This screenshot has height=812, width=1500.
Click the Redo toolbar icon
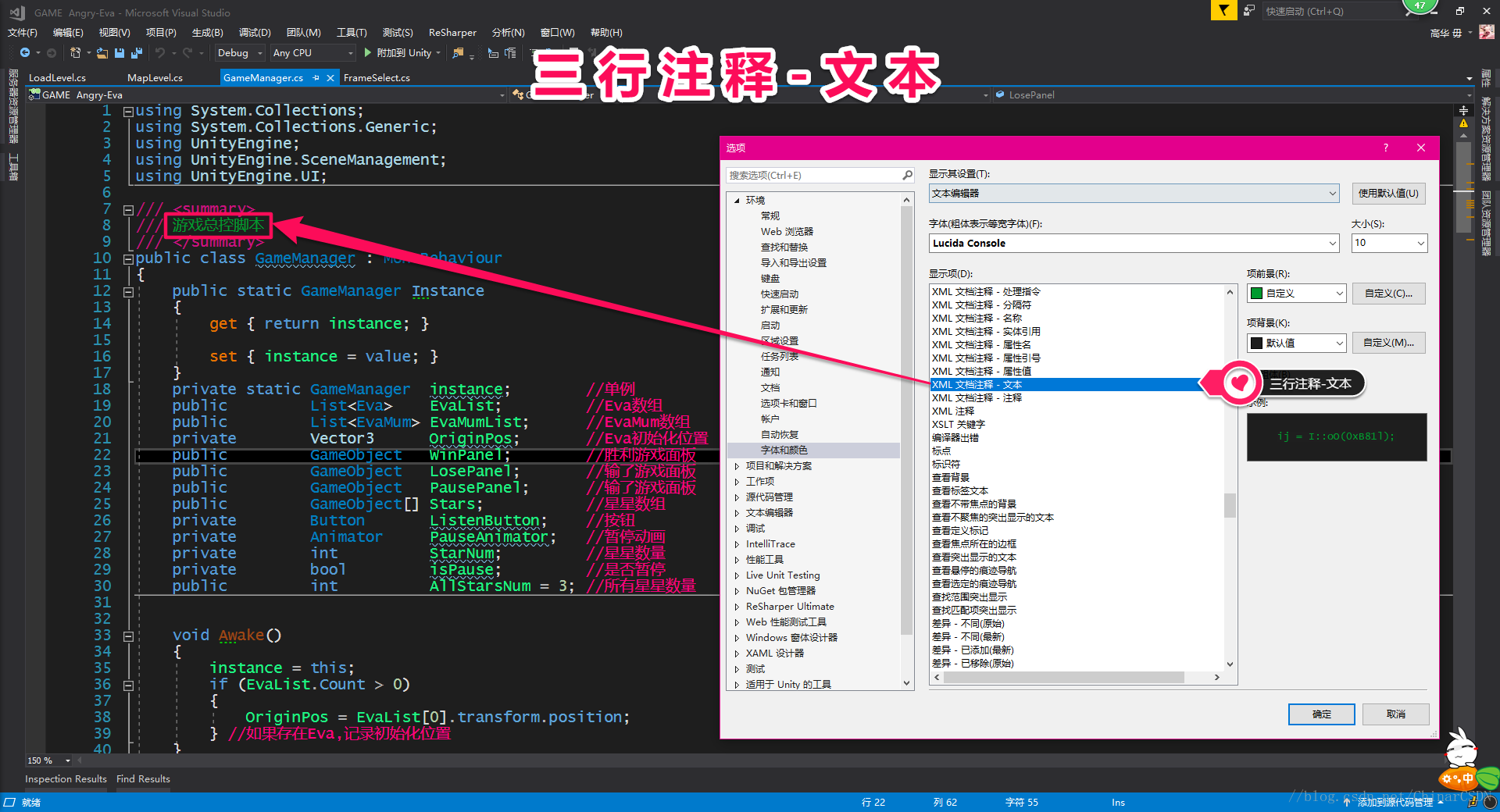(x=187, y=52)
